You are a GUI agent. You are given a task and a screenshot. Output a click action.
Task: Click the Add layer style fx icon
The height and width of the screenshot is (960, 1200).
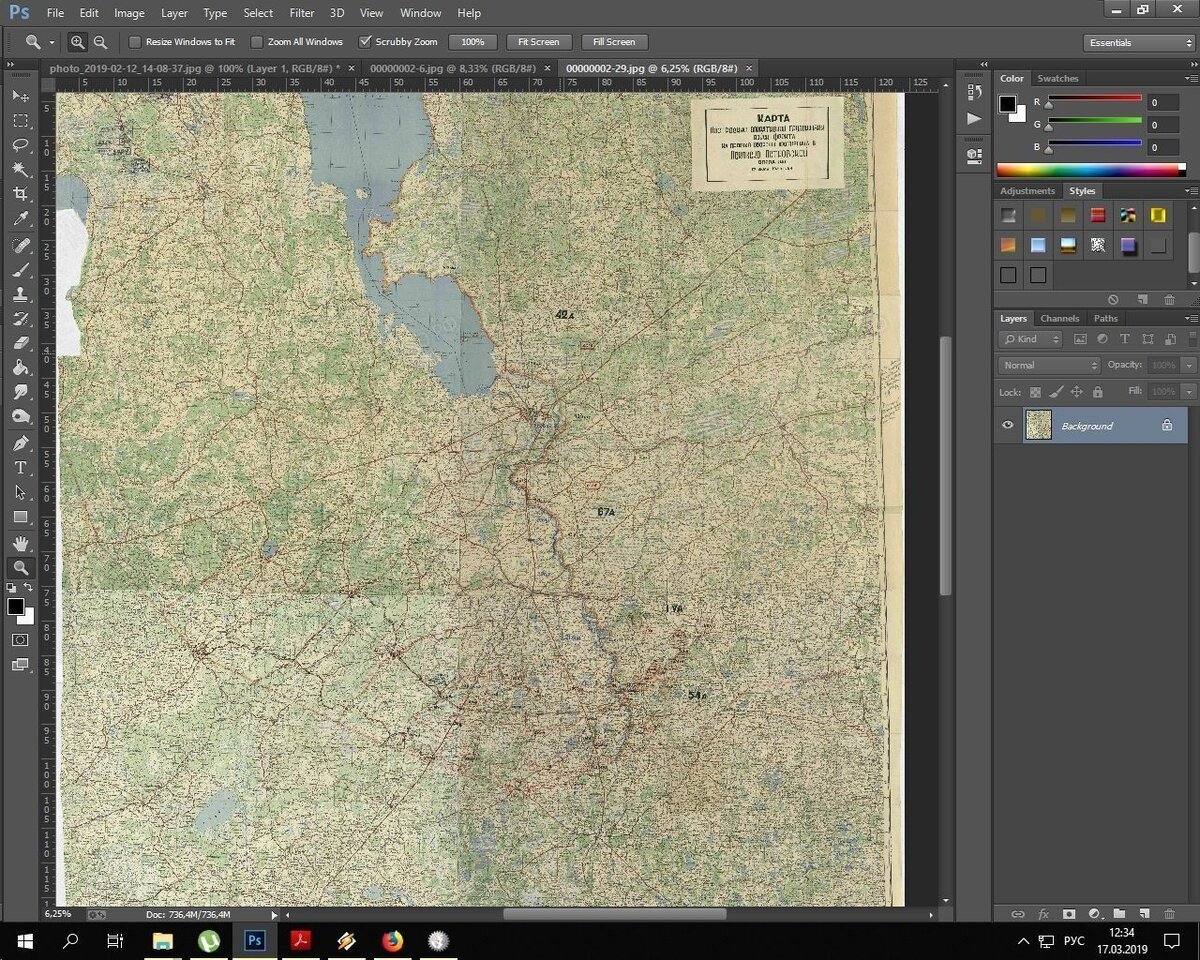coord(1043,914)
